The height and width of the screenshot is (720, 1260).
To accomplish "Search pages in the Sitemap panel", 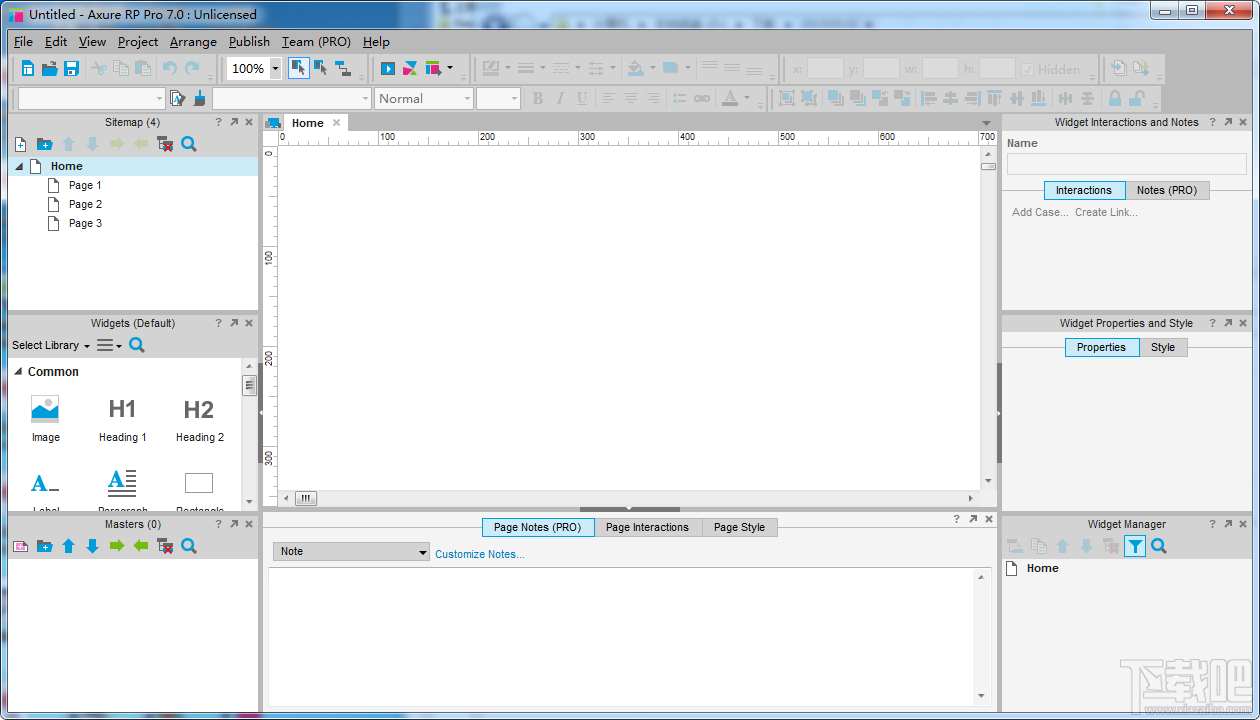I will pos(189,144).
